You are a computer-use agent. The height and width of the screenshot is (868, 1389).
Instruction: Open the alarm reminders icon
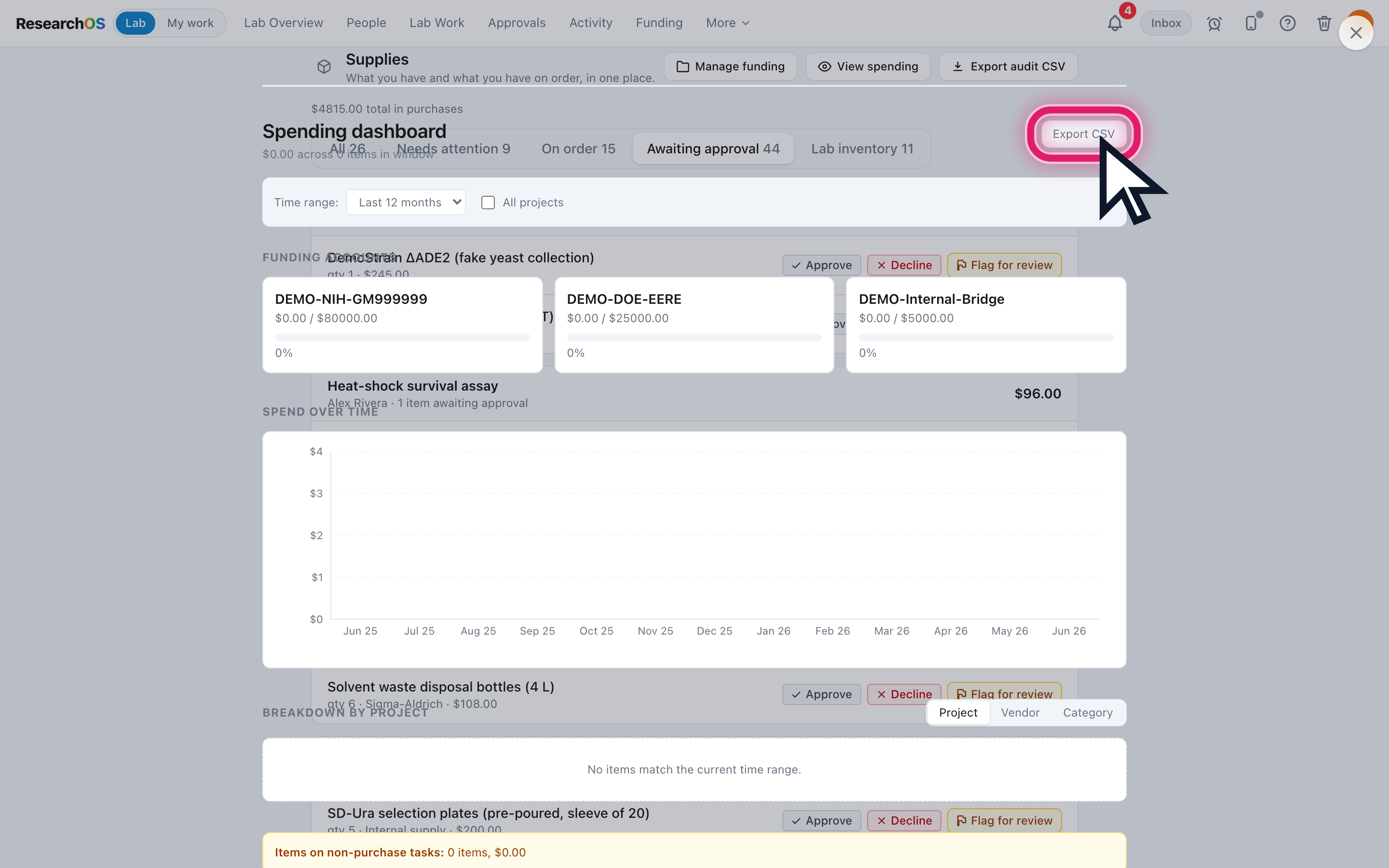pos(1214,23)
